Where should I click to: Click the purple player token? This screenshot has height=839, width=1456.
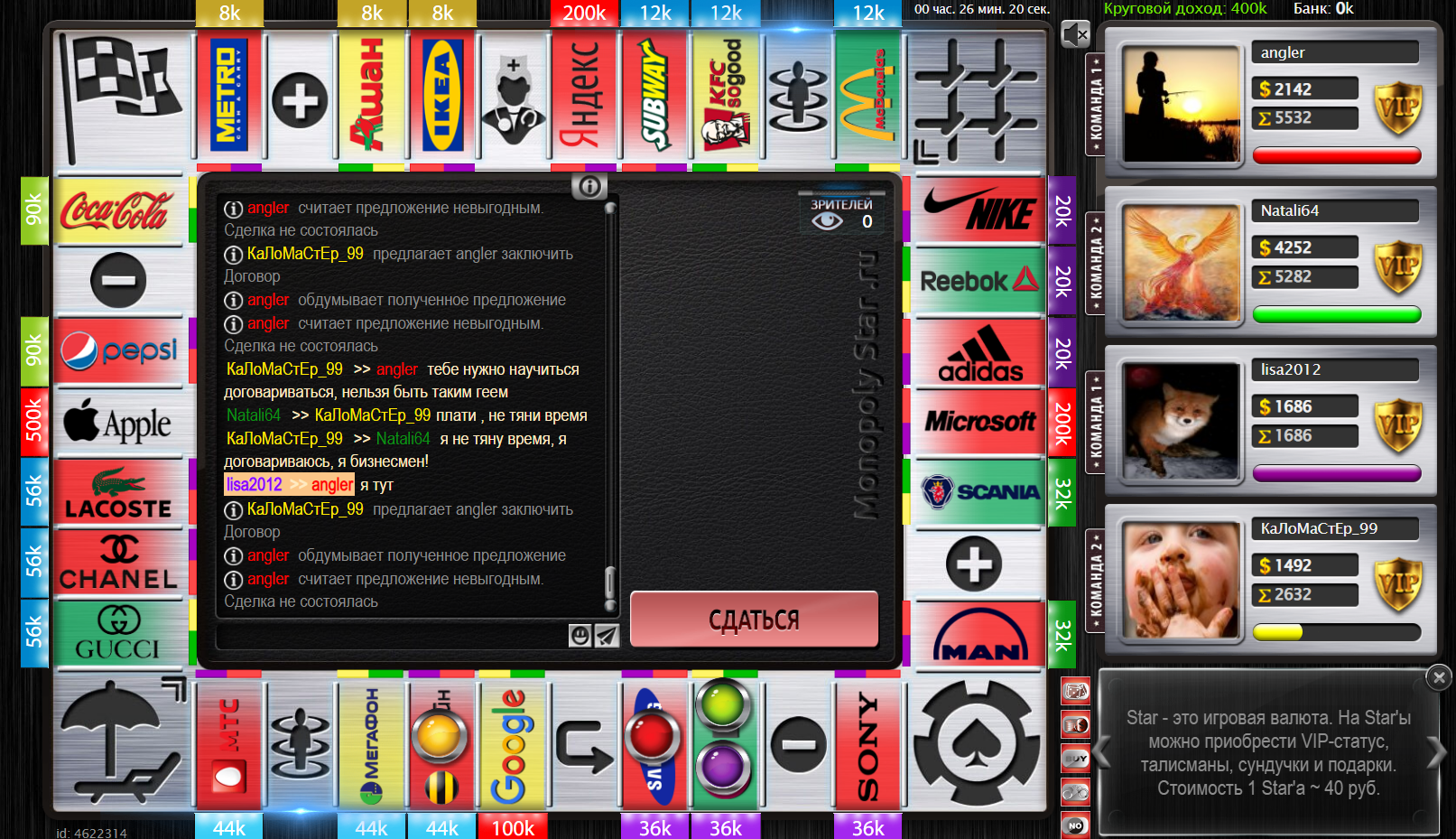point(723,768)
